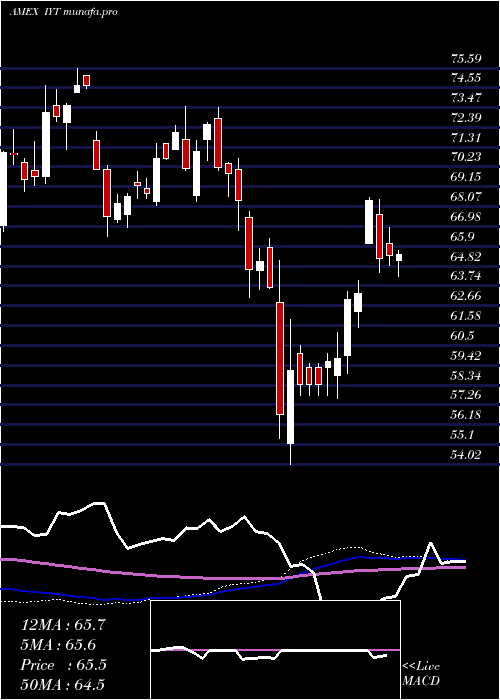Click the AMEX IYT munafa.pro title text
Image resolution: width=500 pixels, height=700 pixels.
coord(63,12)
